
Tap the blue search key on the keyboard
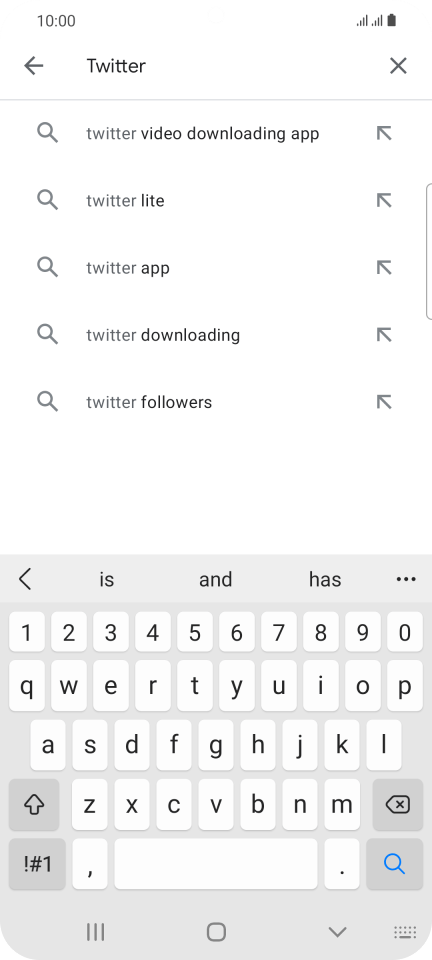(395, 864)
